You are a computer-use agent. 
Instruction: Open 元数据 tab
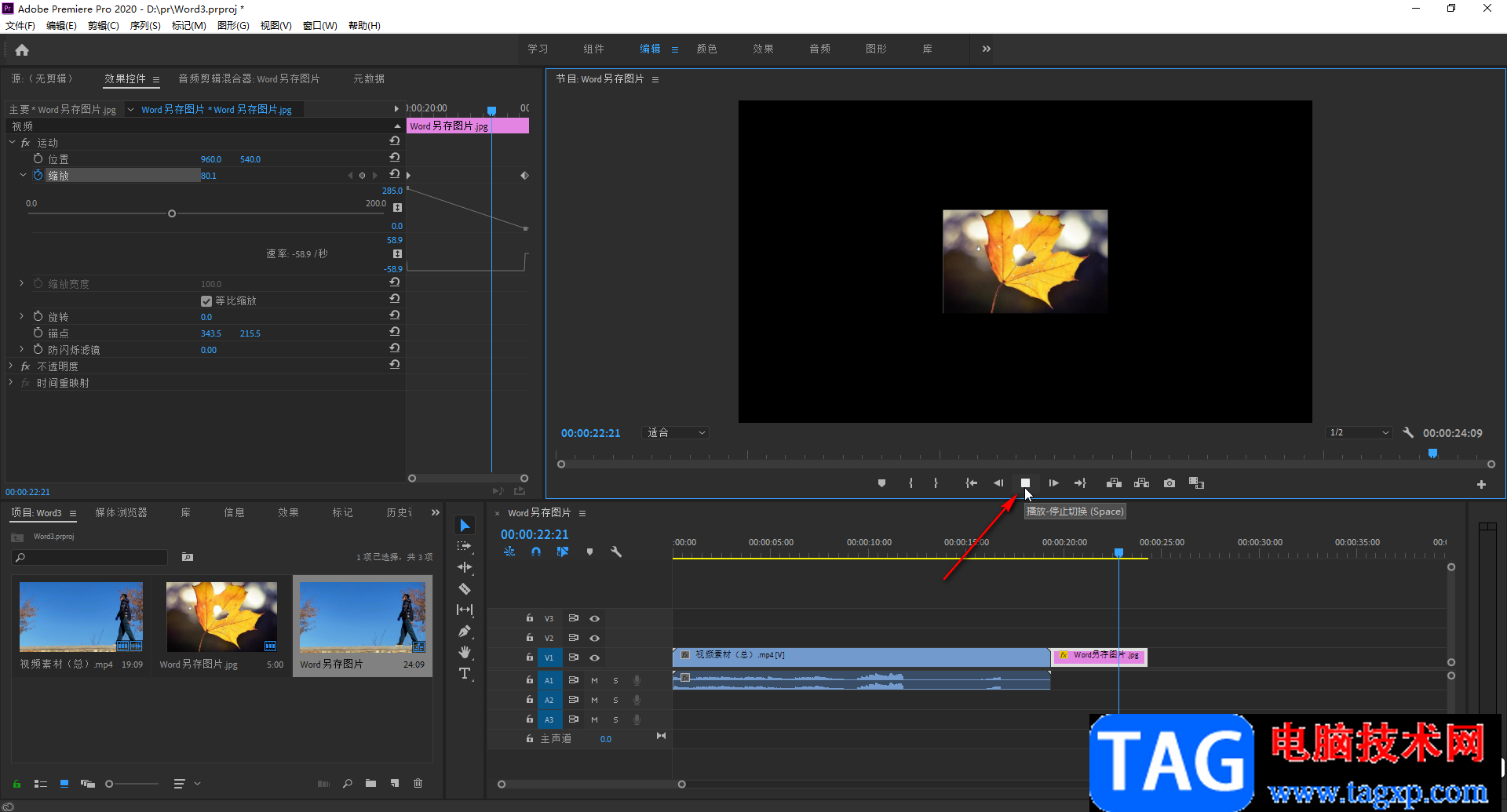click(x=368, y=78)
